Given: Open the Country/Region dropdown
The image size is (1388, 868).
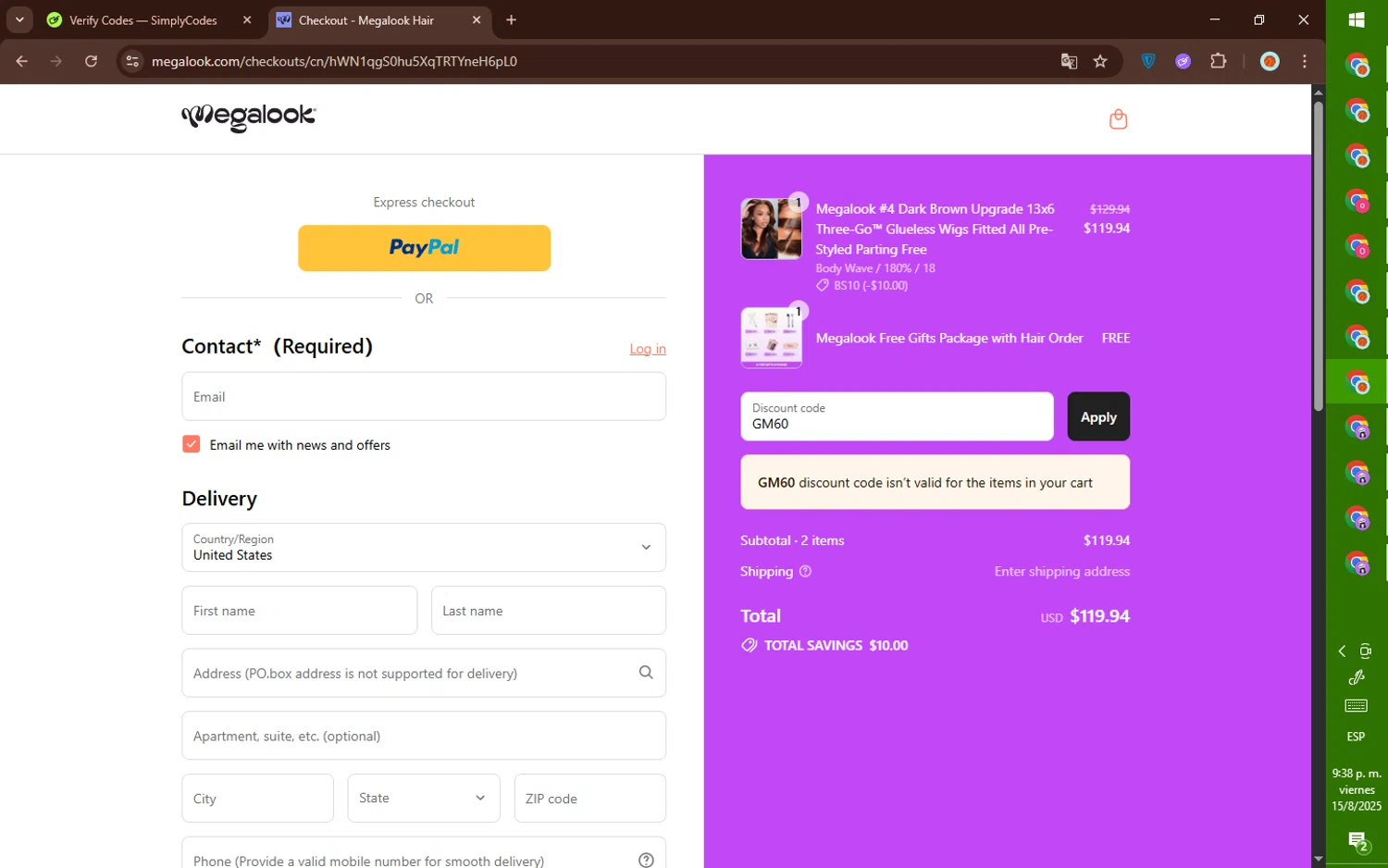Looking at the screenshot, I should (424, 547).
